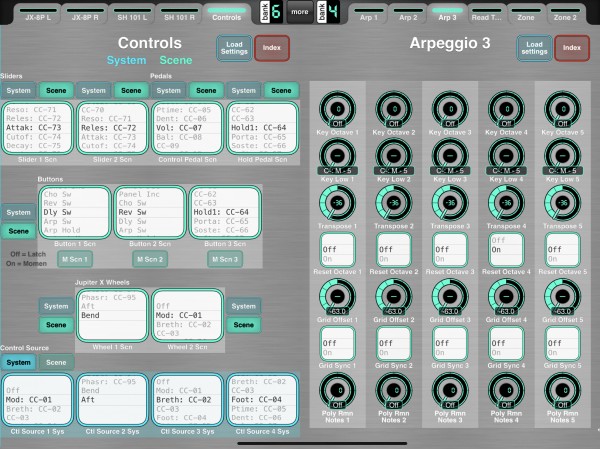Viewport: 600px width, 449px height.
Task: Adjust the Key Octave 1 knob
Action: click(x=338, y=110)
